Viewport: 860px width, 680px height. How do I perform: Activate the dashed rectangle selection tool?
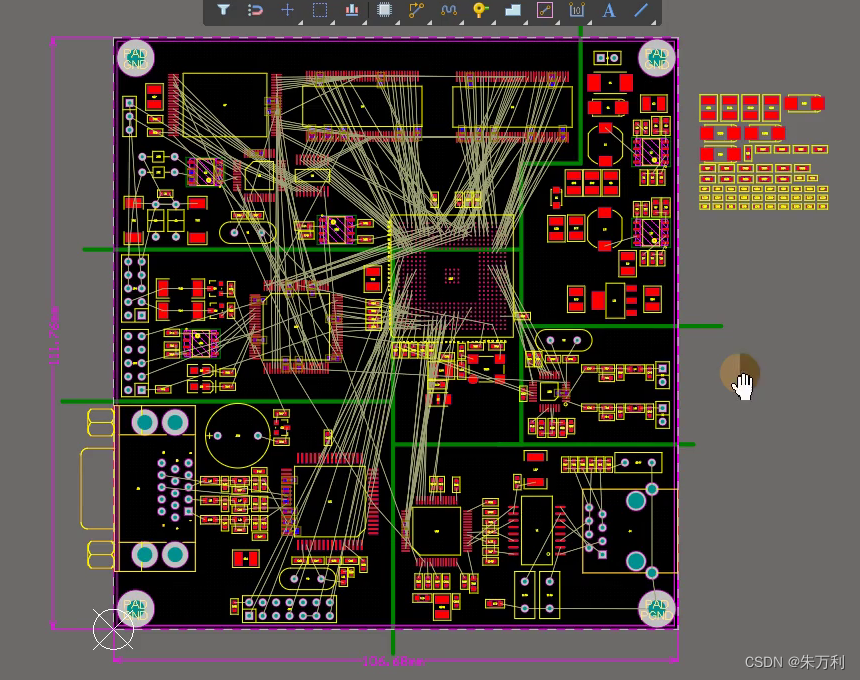pyautogui.click(x=319, y=10)
